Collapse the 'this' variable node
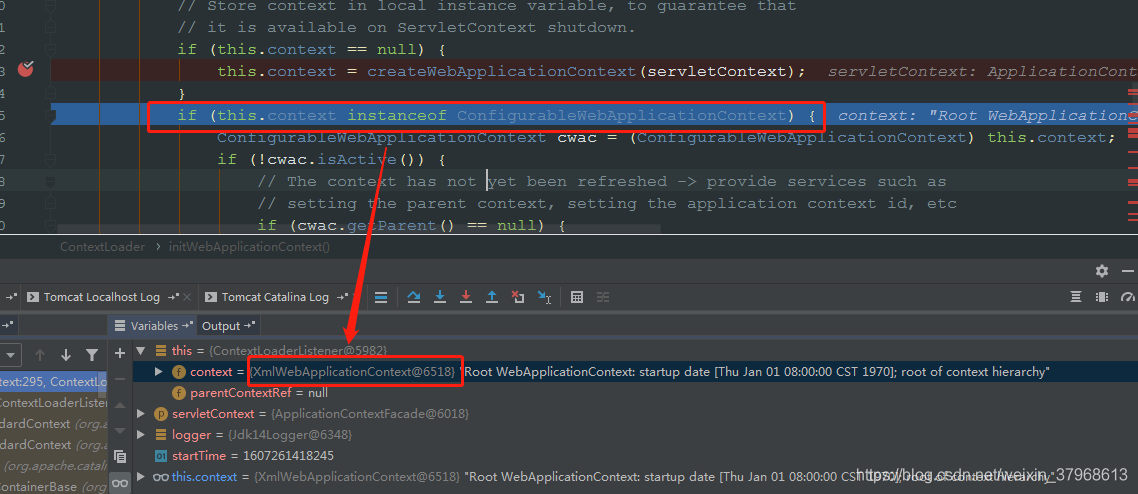The height and width of the screenshot is (494, 1138). click(x=141, y=350)
